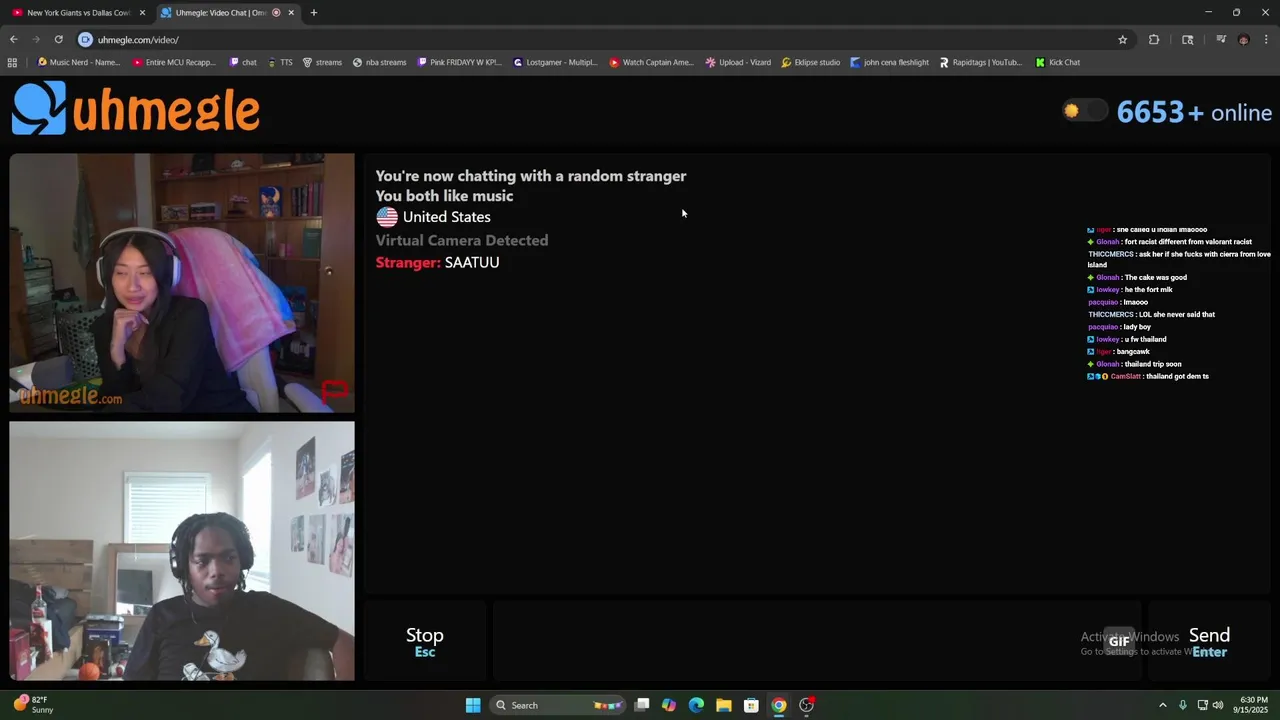Toggle the dark/light mode switch
1280x720 pixels.
click(1085, 111)
